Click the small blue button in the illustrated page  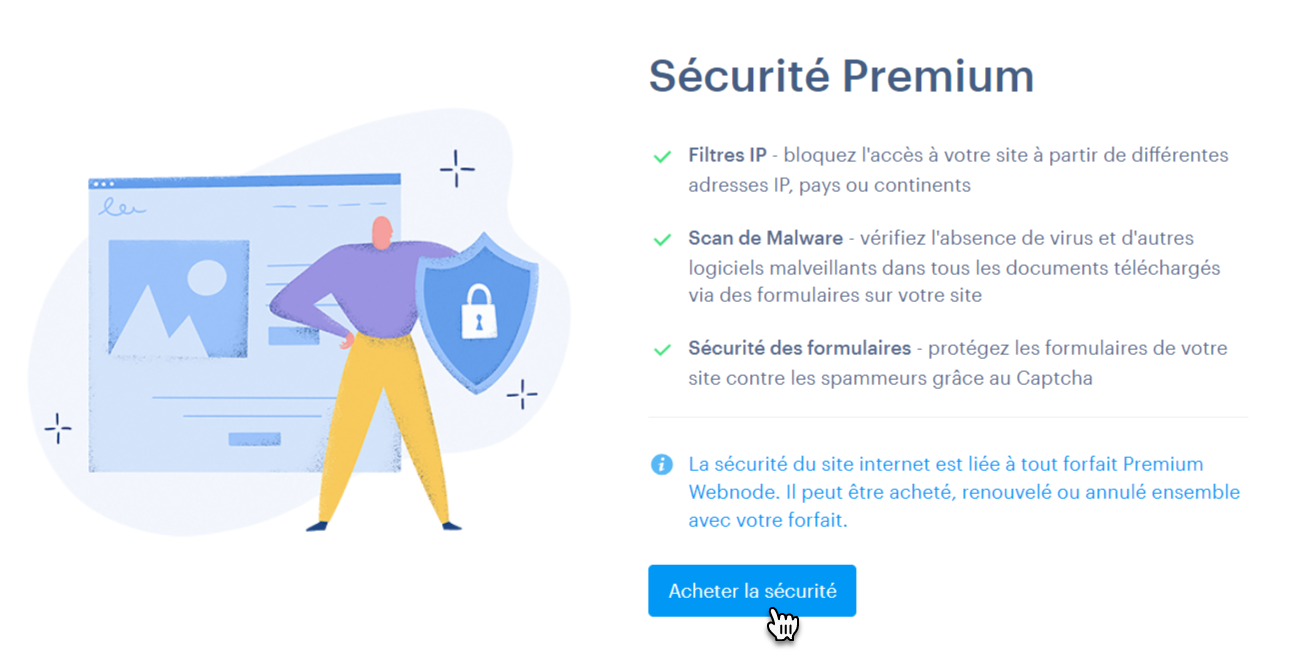tap(254, 438)
